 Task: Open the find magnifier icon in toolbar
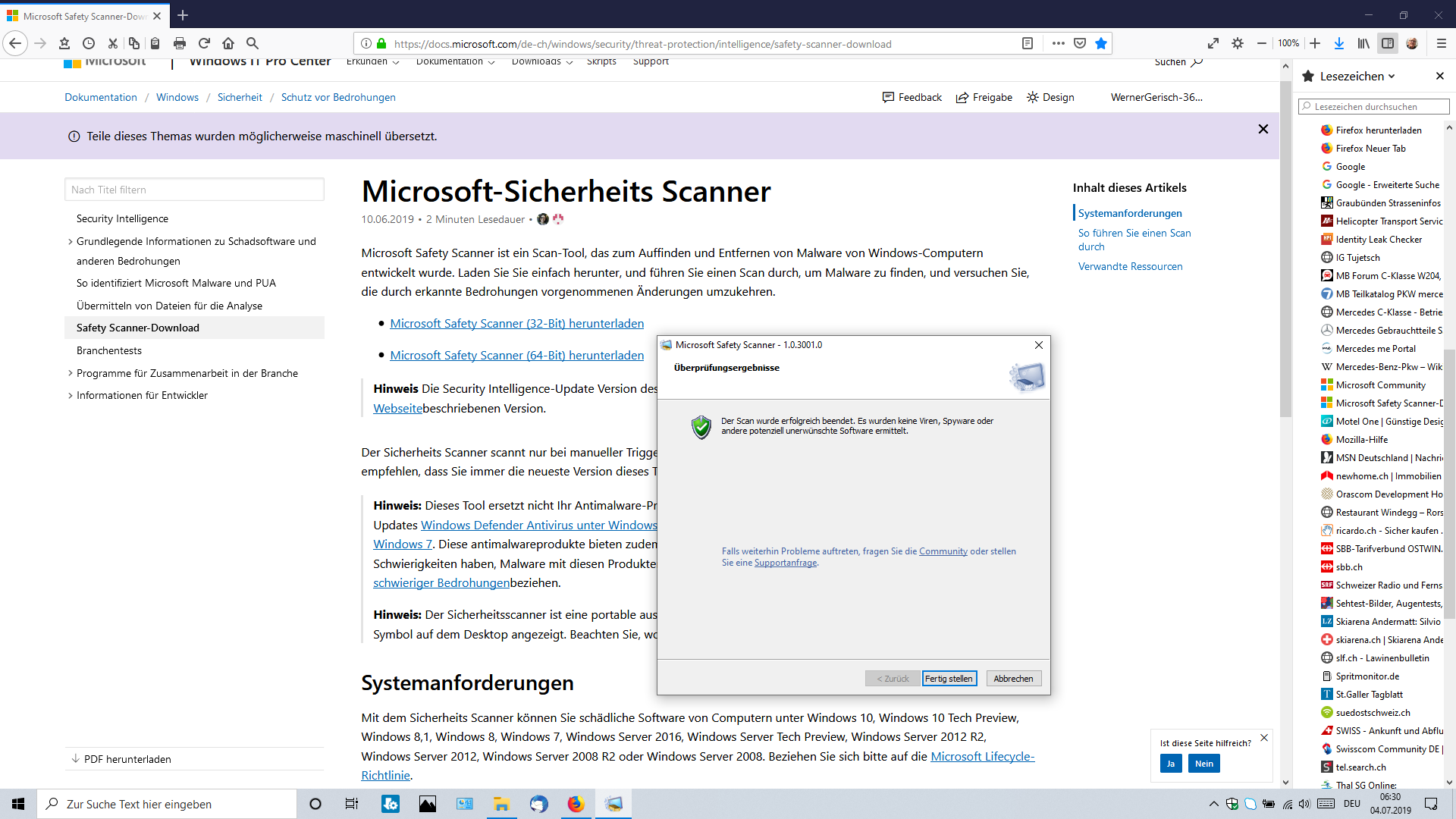(253, 43)
